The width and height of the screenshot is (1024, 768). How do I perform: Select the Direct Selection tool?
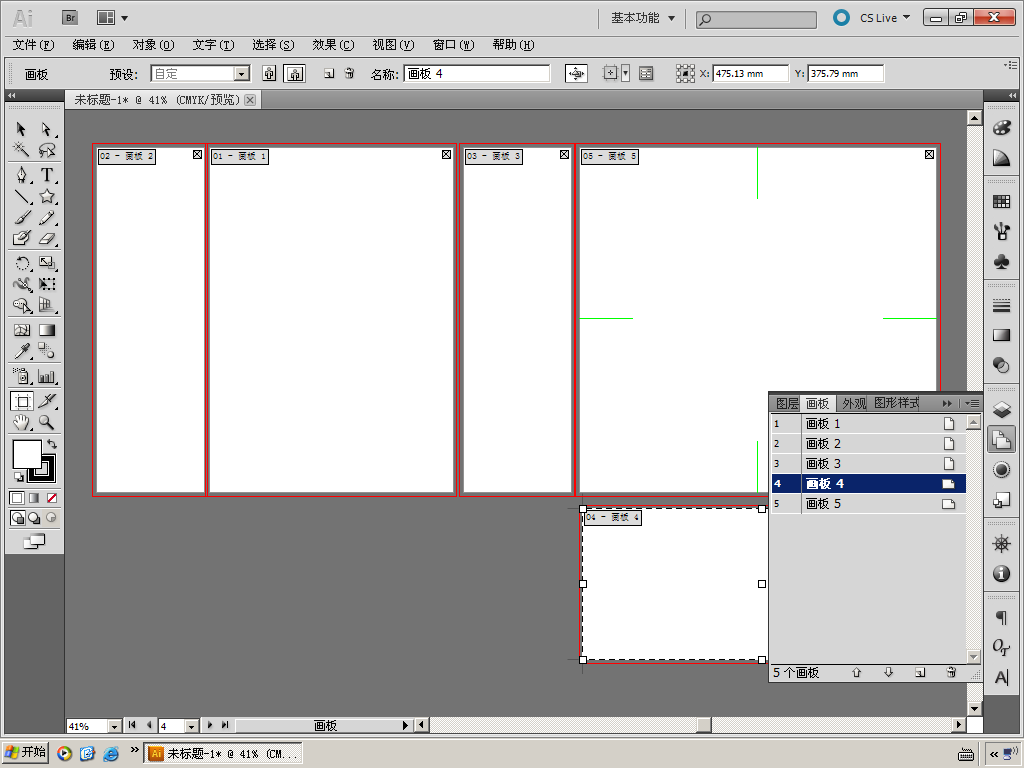coord(46,129)
